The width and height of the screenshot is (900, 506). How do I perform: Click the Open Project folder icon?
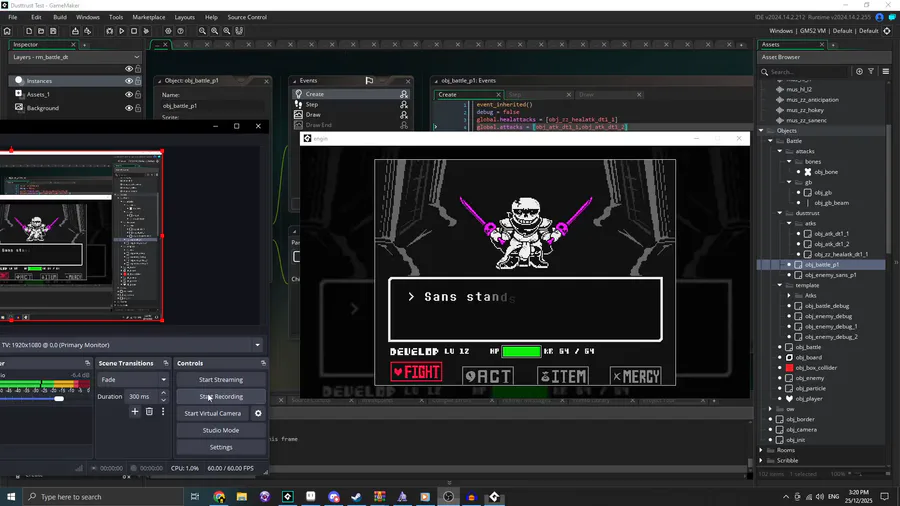click(x=41, y=31)
